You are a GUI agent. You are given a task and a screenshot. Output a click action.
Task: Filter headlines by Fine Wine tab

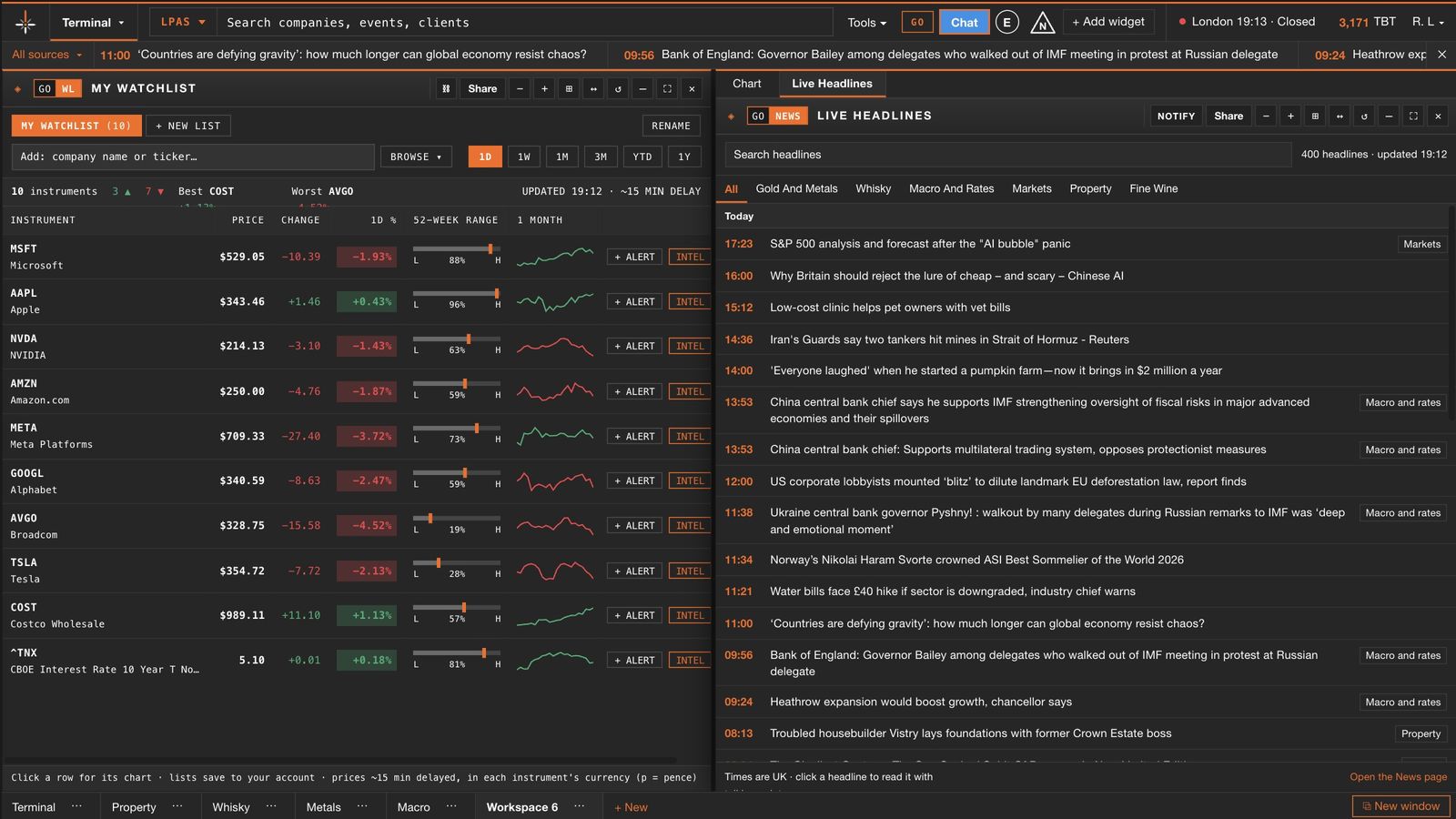click(1153, 188)
